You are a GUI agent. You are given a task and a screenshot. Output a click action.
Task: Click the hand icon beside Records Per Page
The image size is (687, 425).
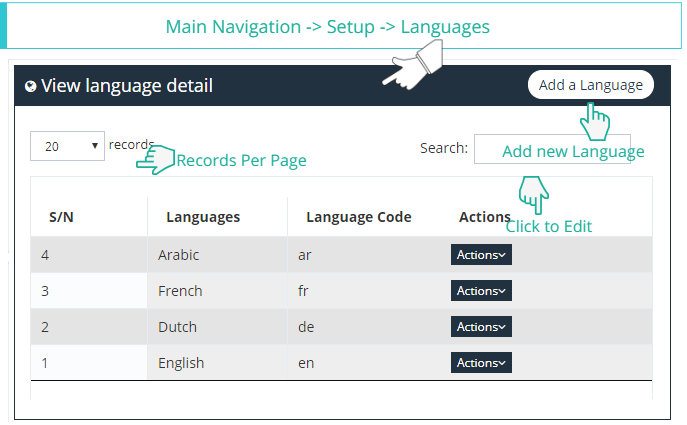154,160
